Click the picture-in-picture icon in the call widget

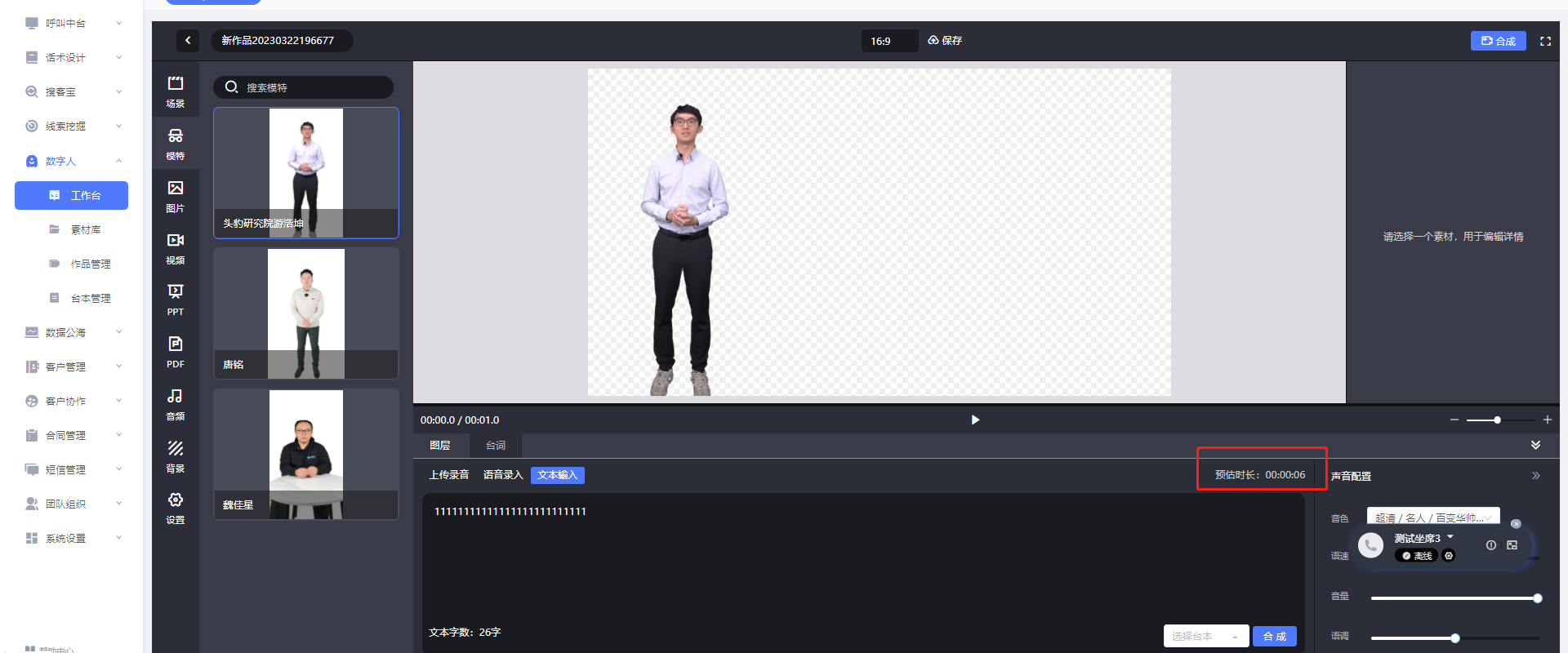click(1512, 545)
